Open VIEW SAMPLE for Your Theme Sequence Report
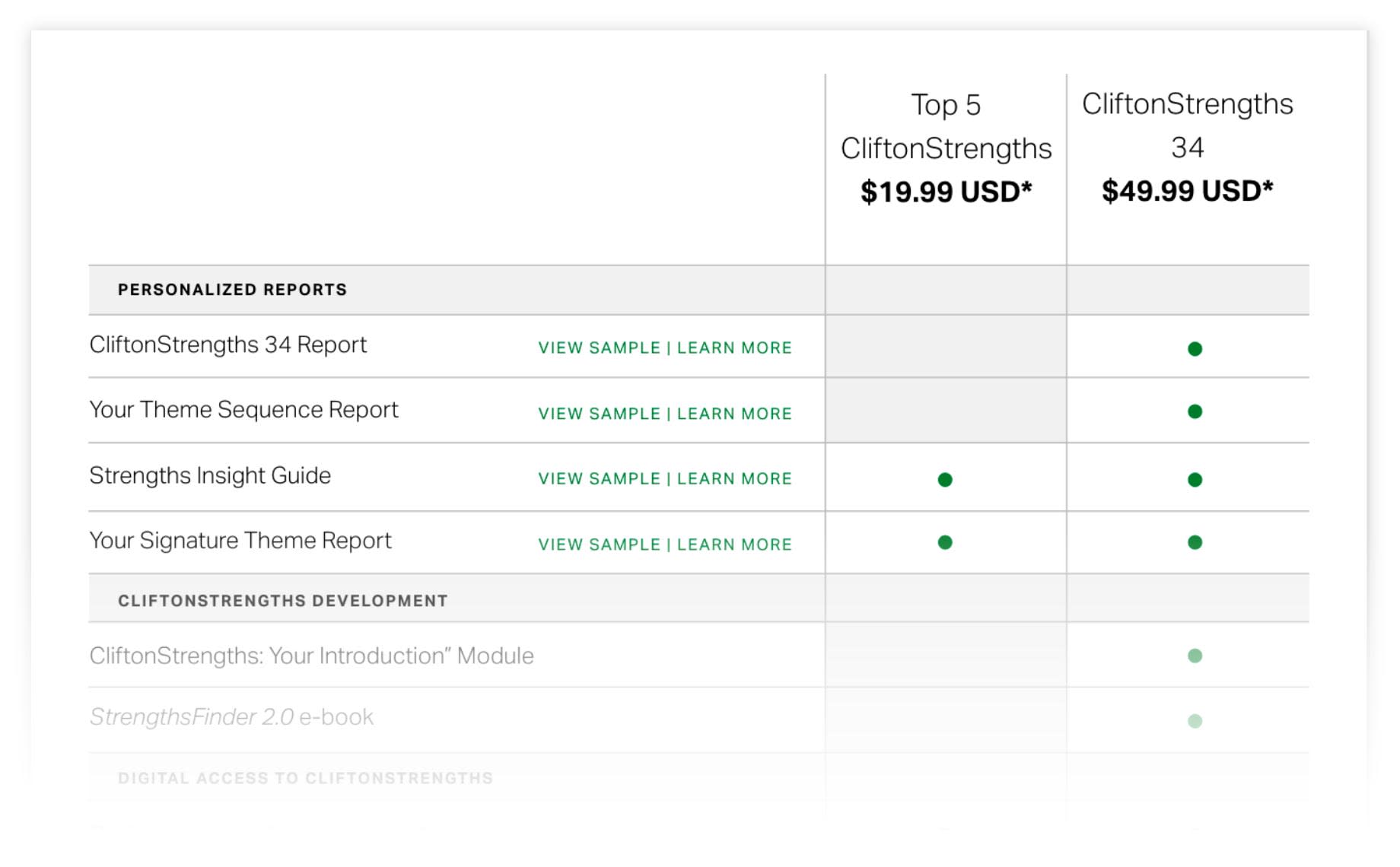The height and width of the screenshot is (867, 1400). [600, 414]
